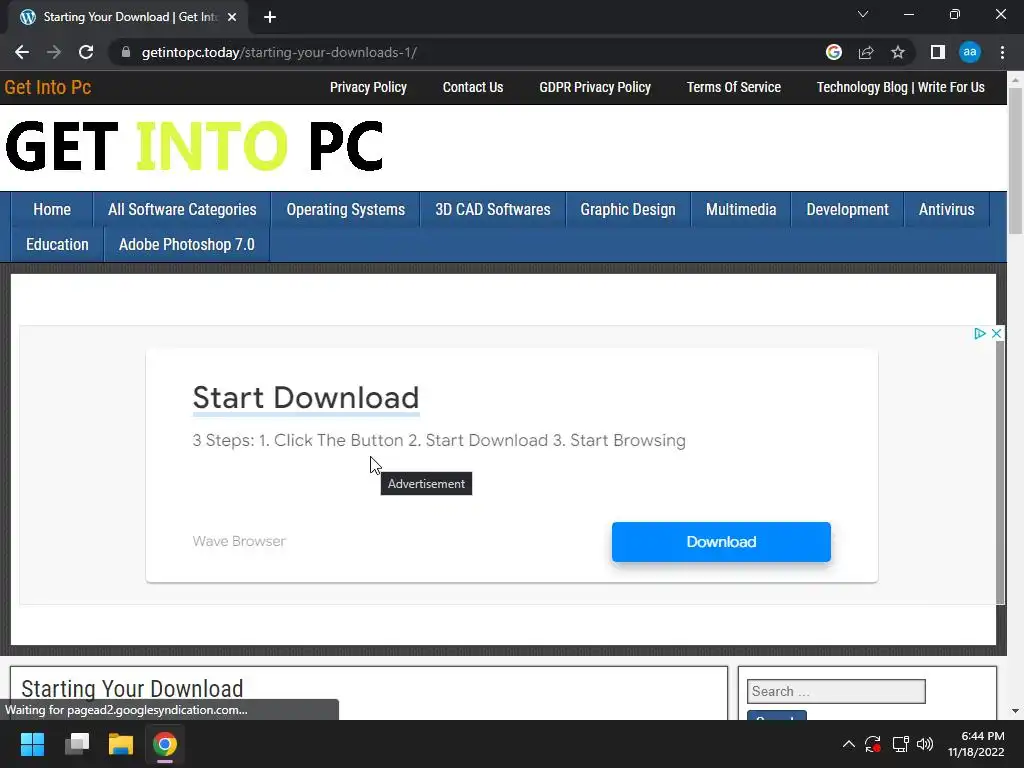This screenshot has height=768, width=1024.
Task: Close the advertisement with X
Action: coord(997,334)
